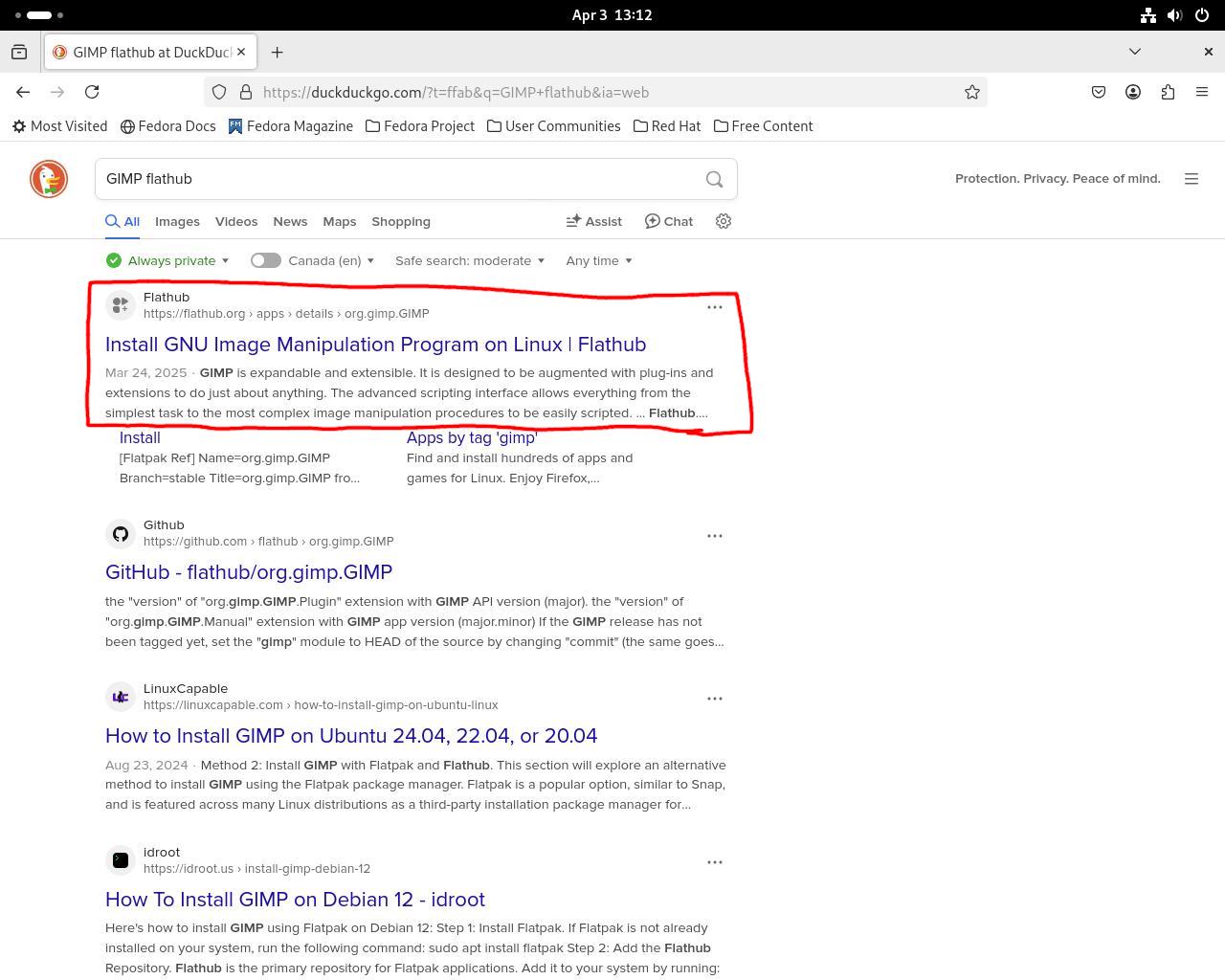Open the Fedora Magazine bookmark
This screenshot has width=1225, height=980.
tap(291, 126)
